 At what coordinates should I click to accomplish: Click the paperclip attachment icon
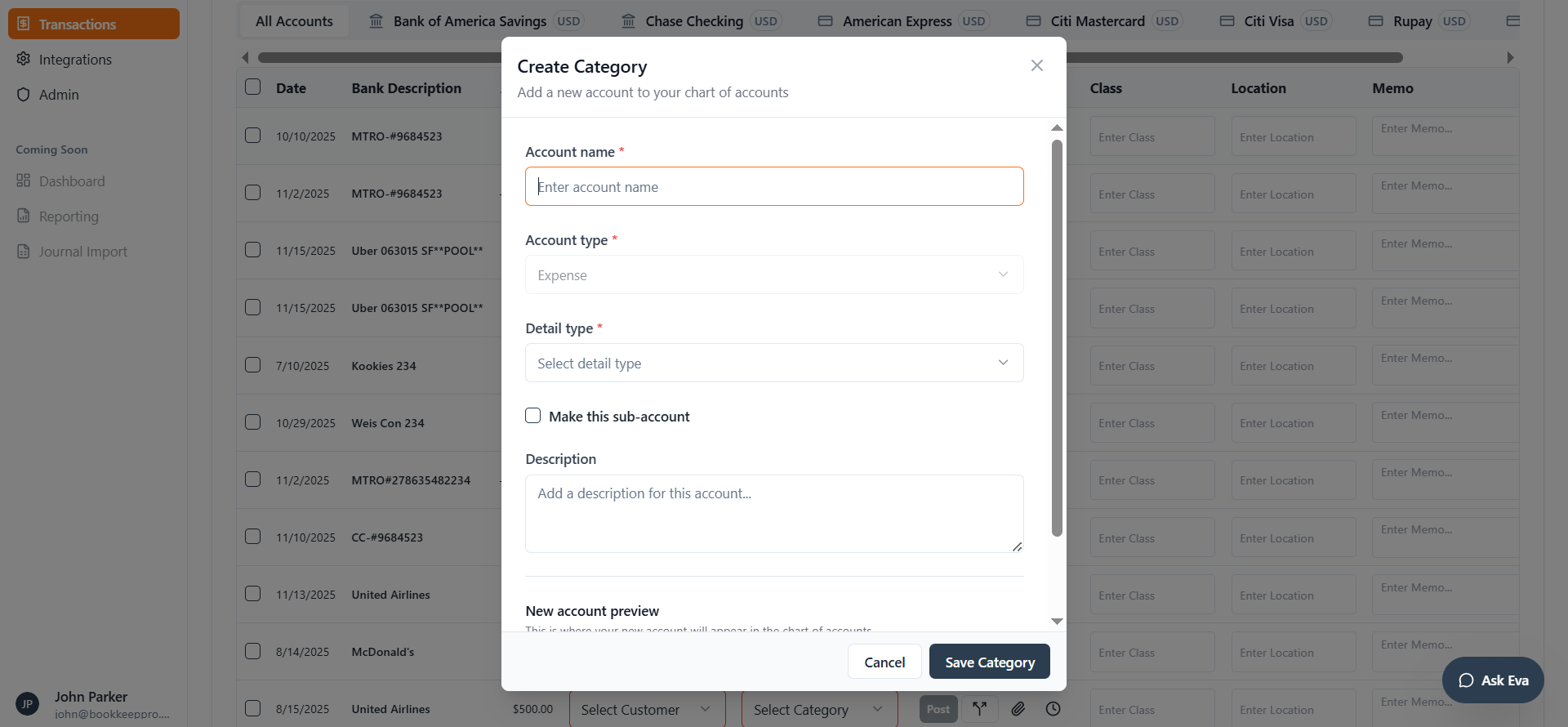(x=1018, y=708)
